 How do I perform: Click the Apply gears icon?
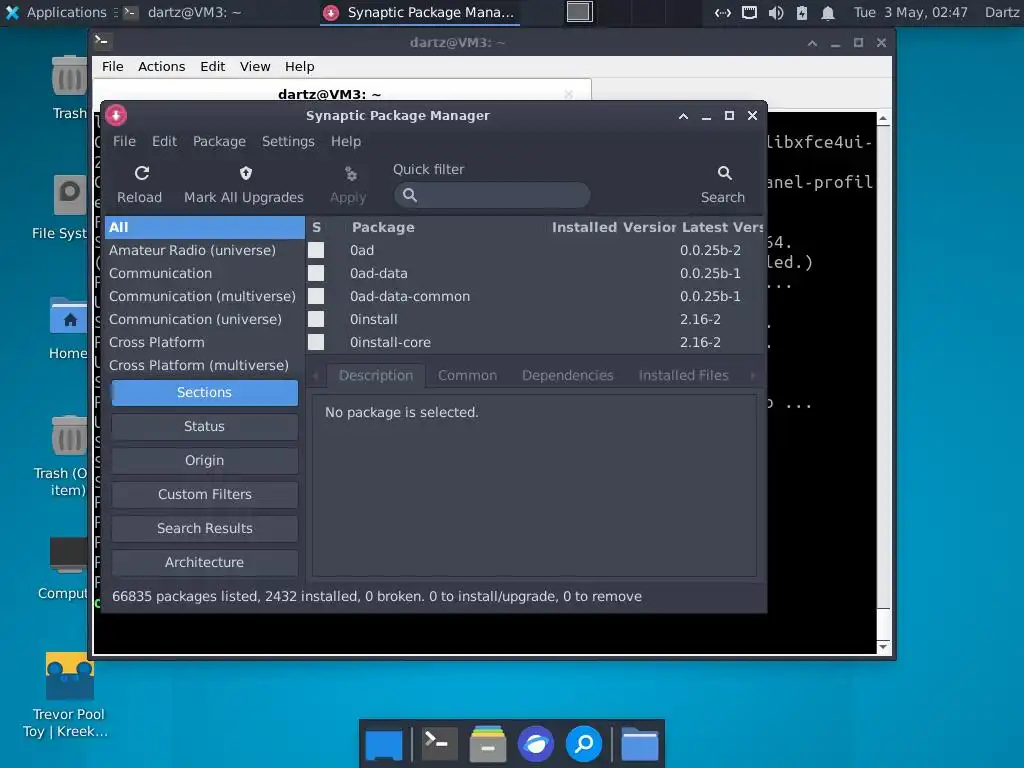pyautogui.click(x=351, y=174)
